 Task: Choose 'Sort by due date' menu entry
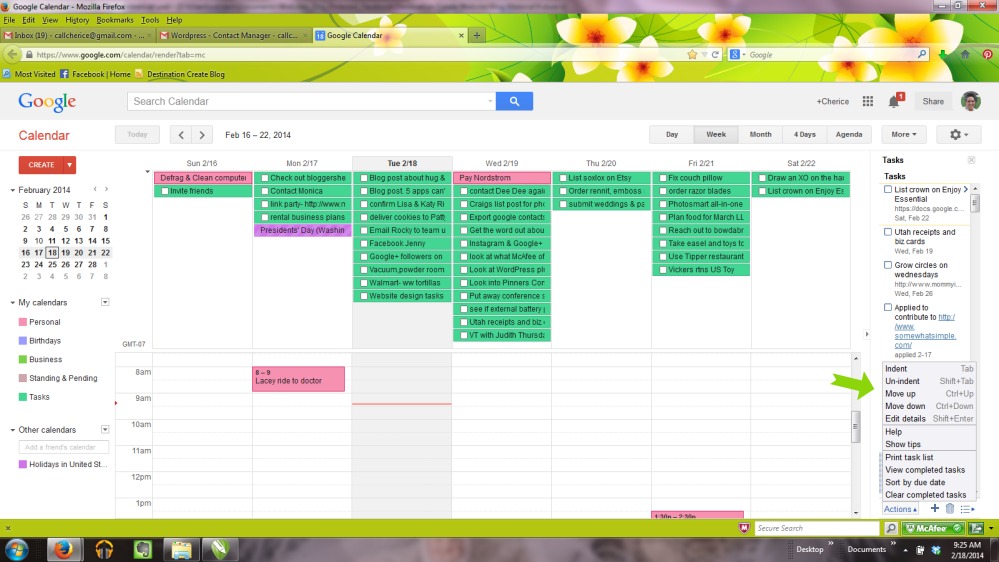click(915, 482)
